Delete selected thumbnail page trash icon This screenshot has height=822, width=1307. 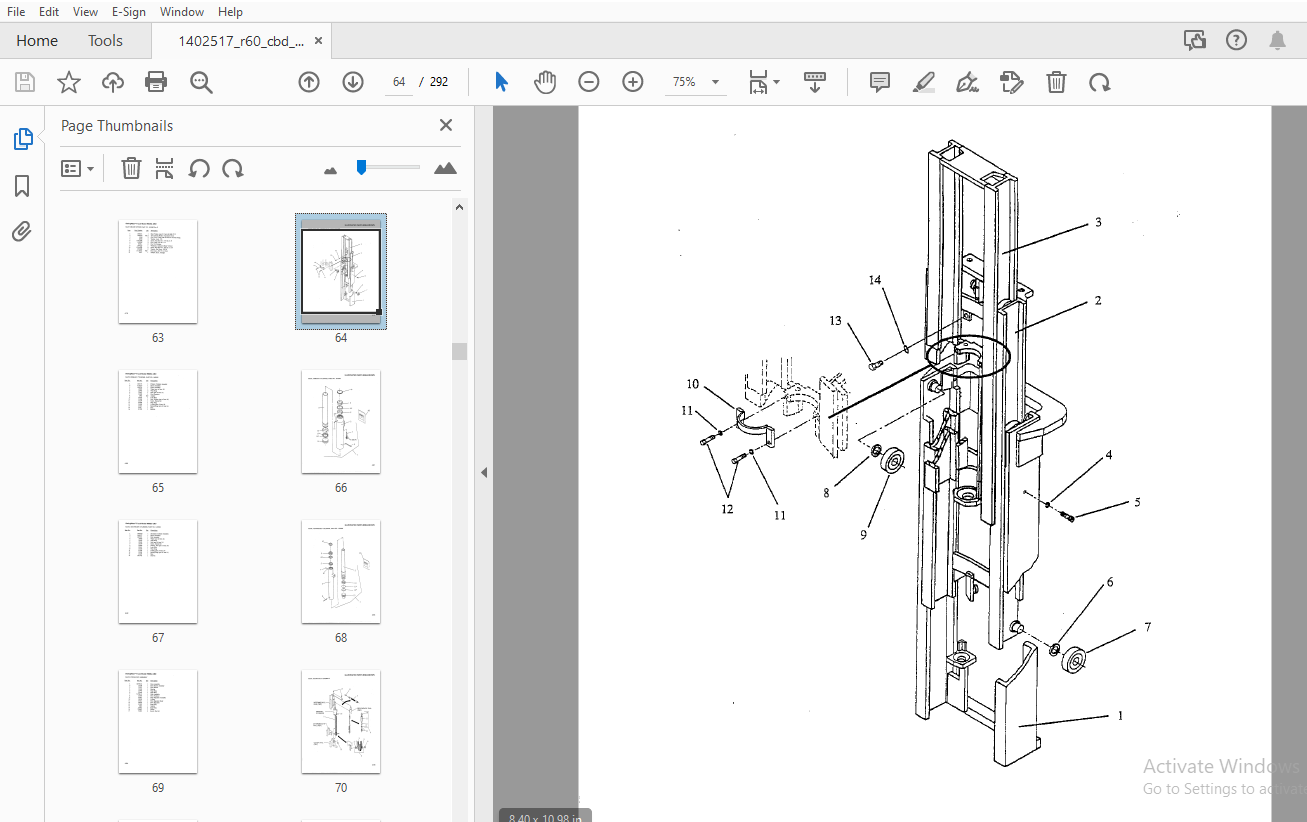point(131,168)
